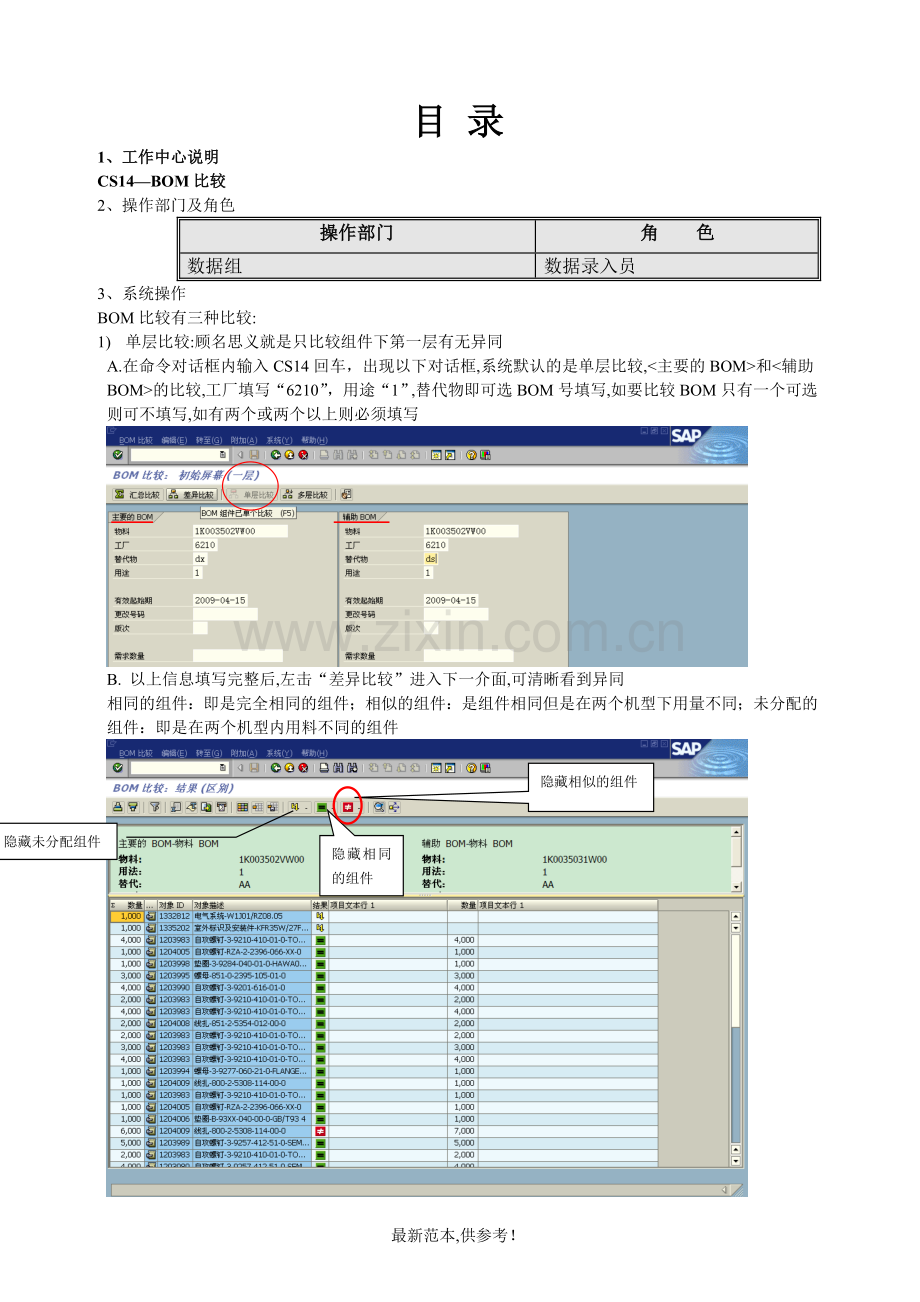The image size is (920, 1302).
Task: Click the 替代物 field containing dx
Action: coord(200,559)
